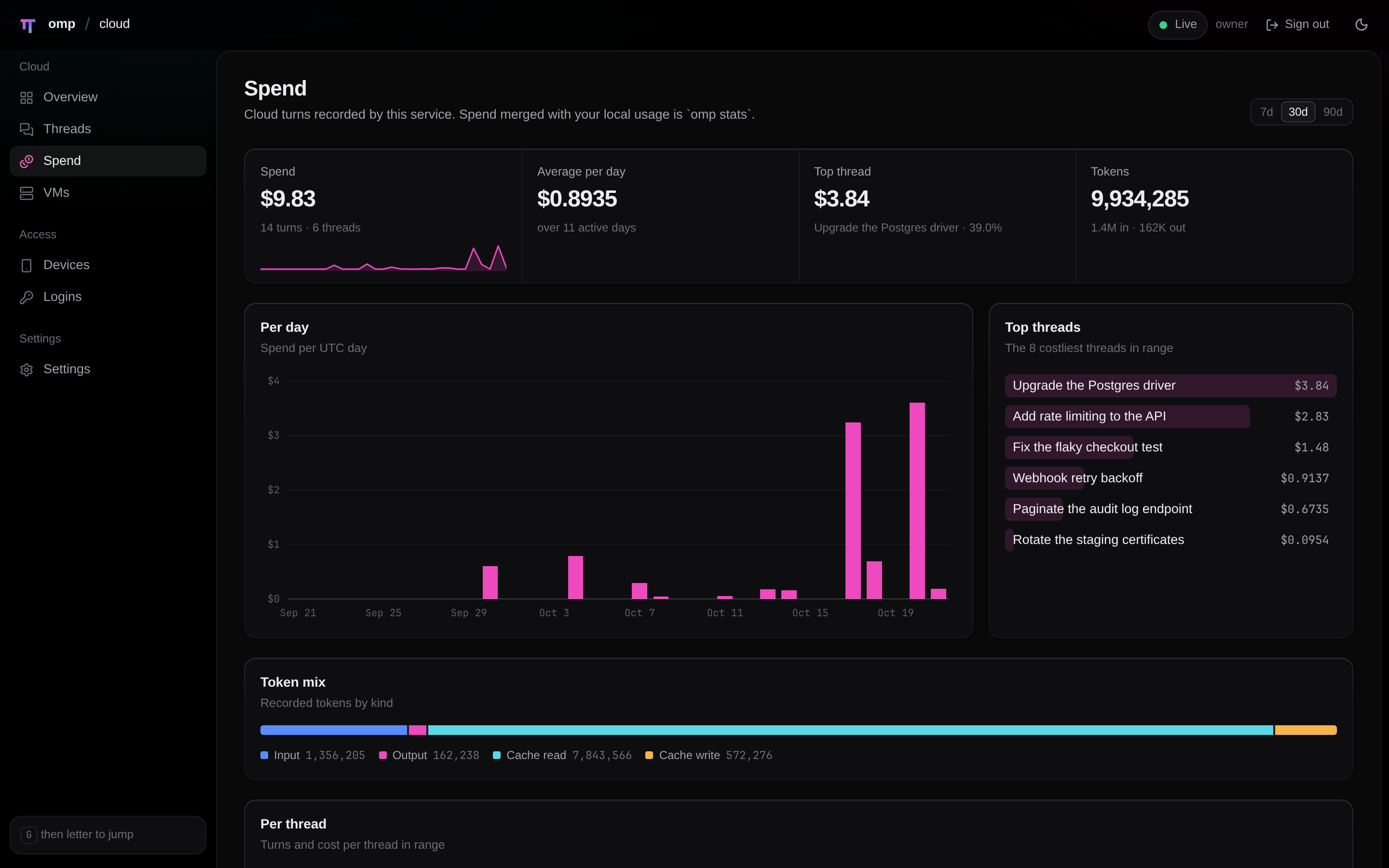Click the $0.9137 thread cost
1389x868 pixels.
(1304, 478)
